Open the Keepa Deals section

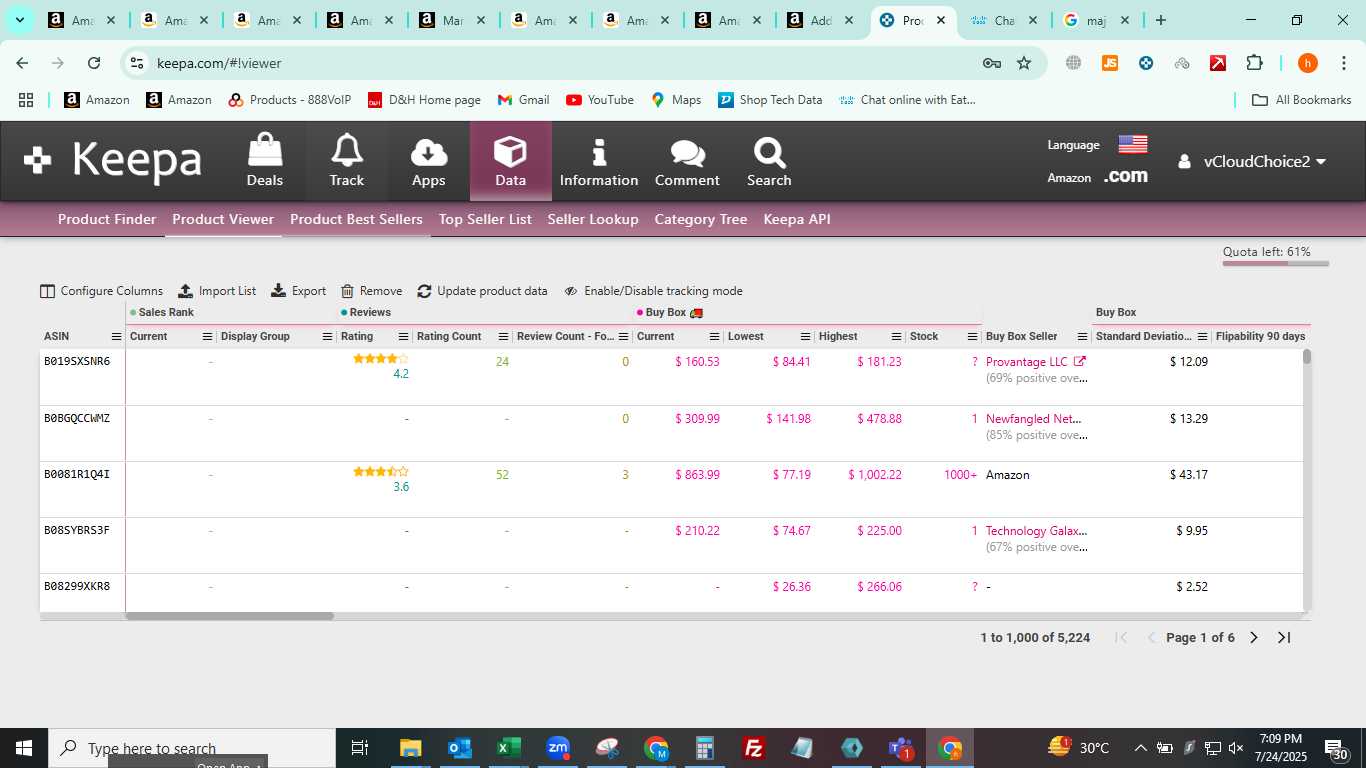(265, 161)
